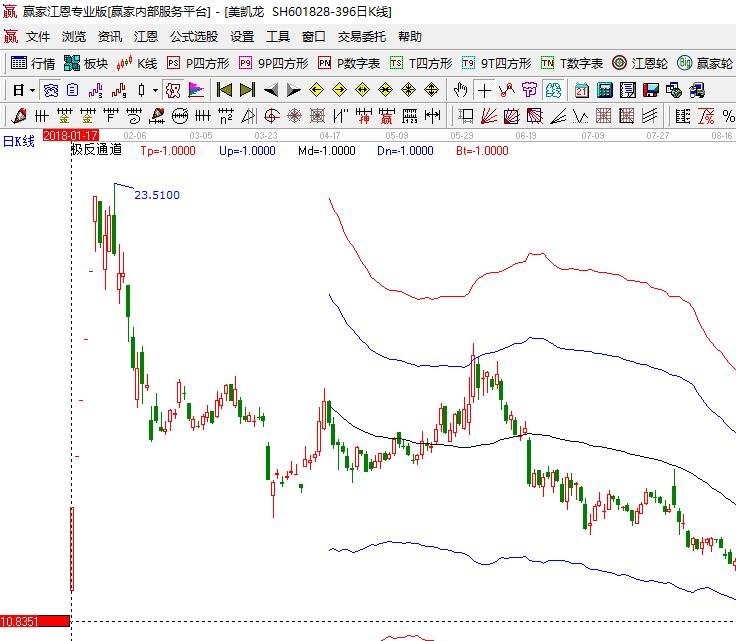Click yellow diamond horizontal-expand icon

[362, 90]
